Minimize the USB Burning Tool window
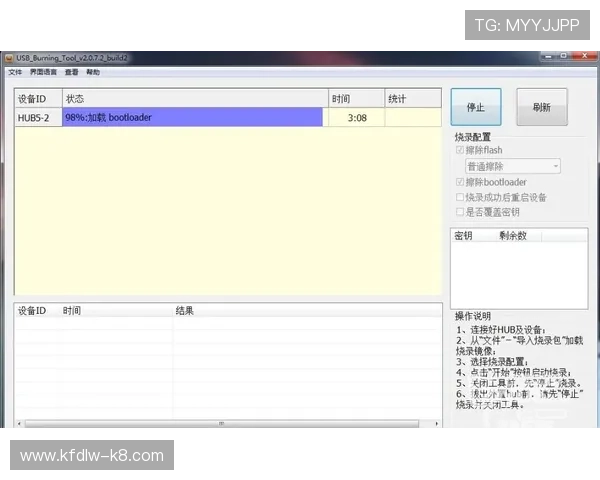Image resolution: width=600 pixels, height=480 pixels. click(548, 56)
